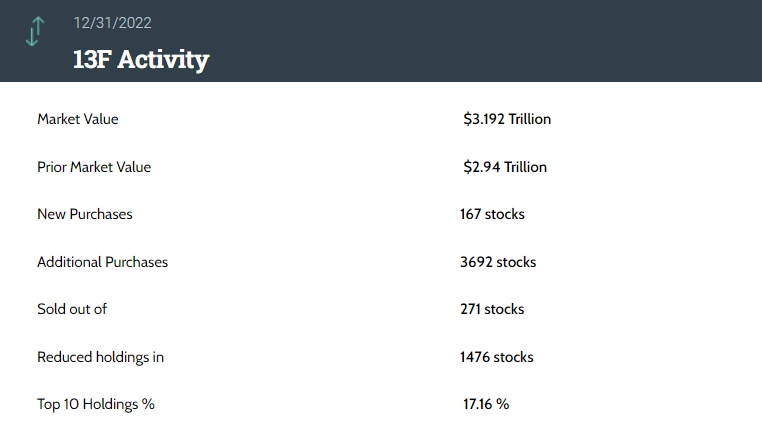Select the 167 stocks value
Image resolution: width=762 pixels, height=425 pixels.
point(492,214)
